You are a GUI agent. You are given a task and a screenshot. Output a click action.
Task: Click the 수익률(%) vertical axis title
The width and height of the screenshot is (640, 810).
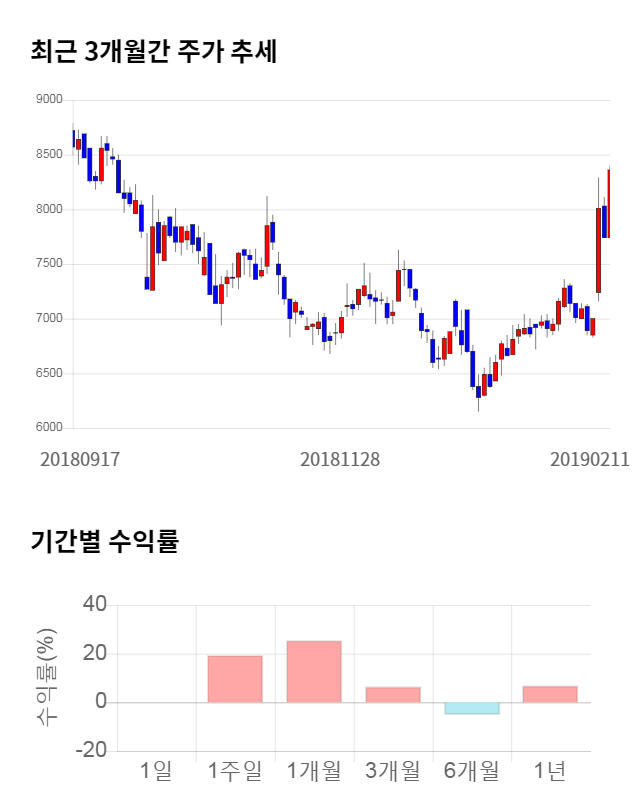tap(46, 678)
